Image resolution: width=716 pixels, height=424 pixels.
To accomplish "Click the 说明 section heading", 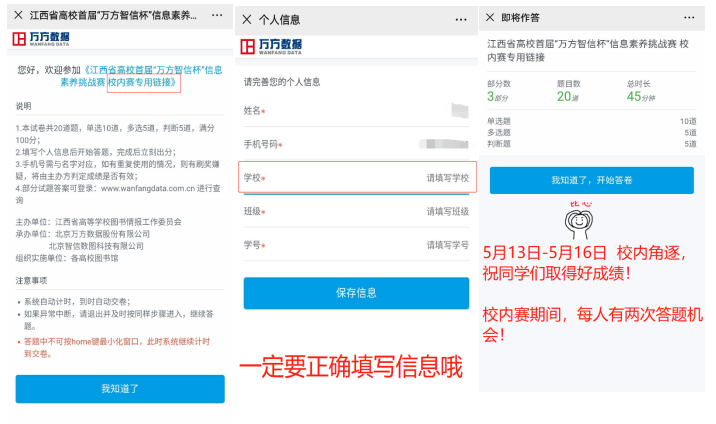I will [x=23, y=106].
